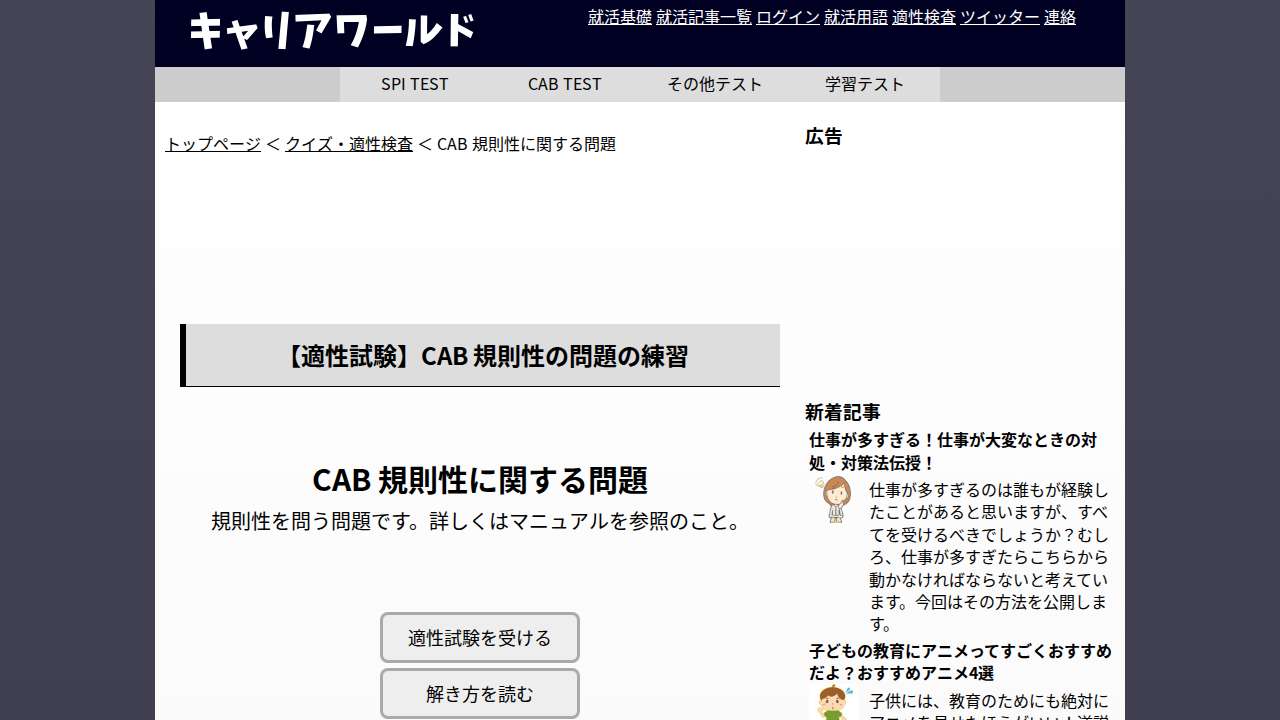Click the description 規則性を問う問題です。詳しくはマニュアルを参照のこと。
The image size is (1280, 720).
(x=480, y=522)
